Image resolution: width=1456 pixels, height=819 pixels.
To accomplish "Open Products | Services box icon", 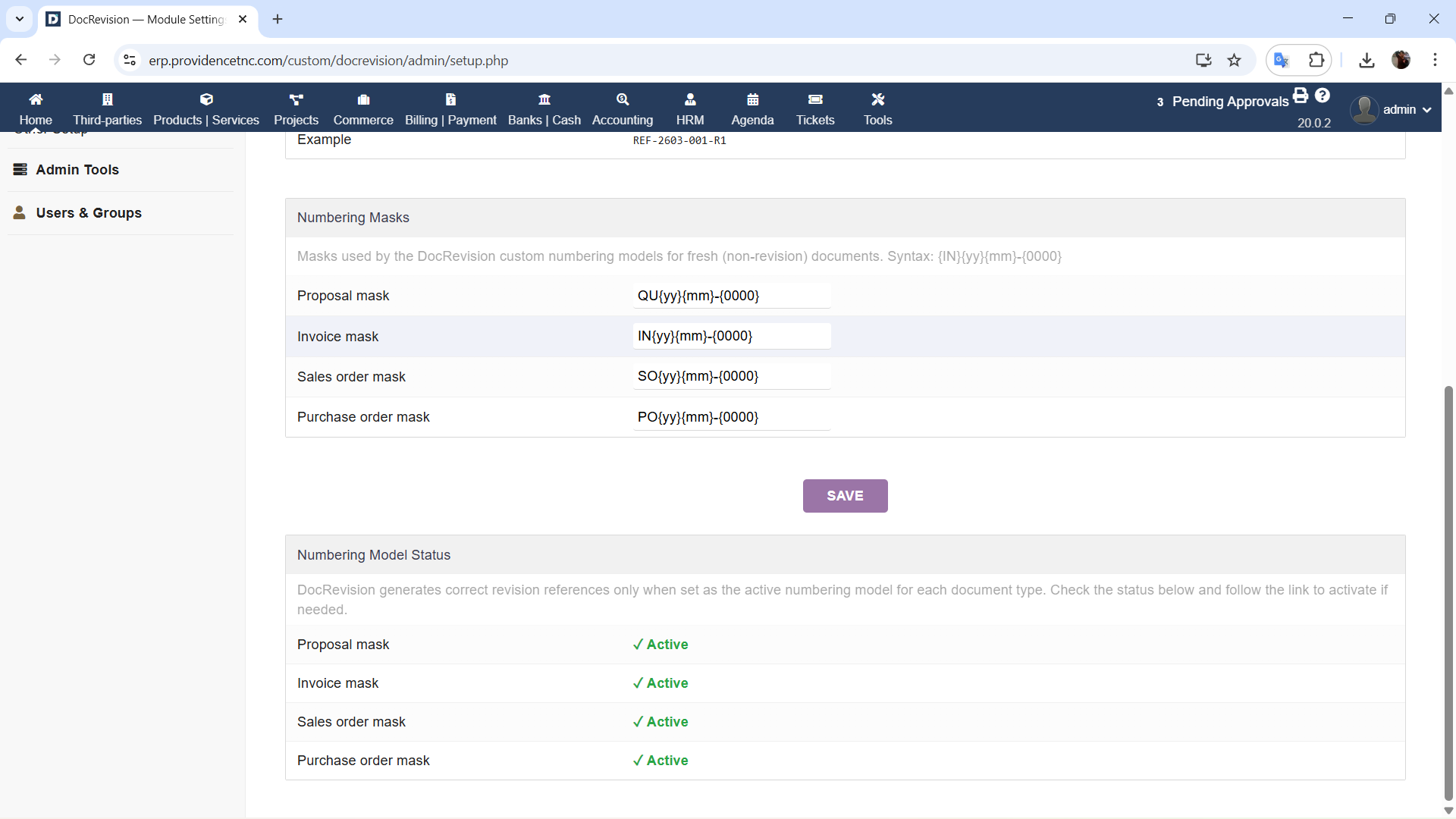I will (206, 99).
